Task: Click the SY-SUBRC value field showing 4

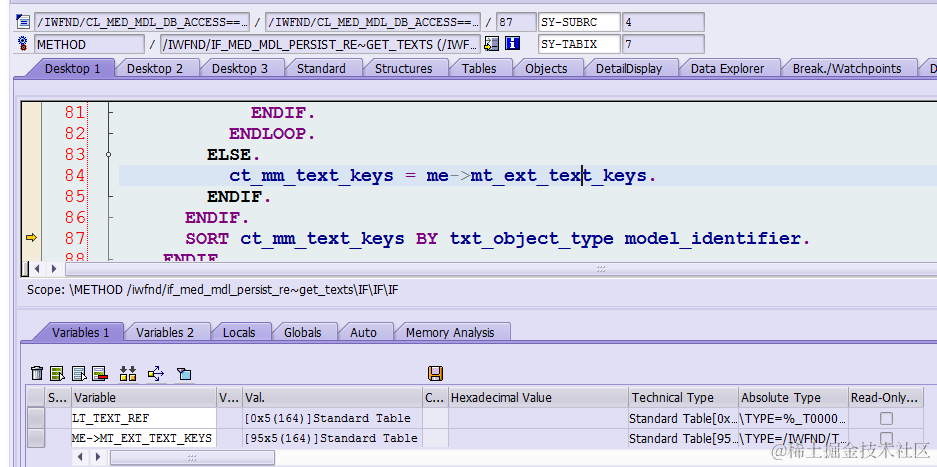Action: coord(663,23)
